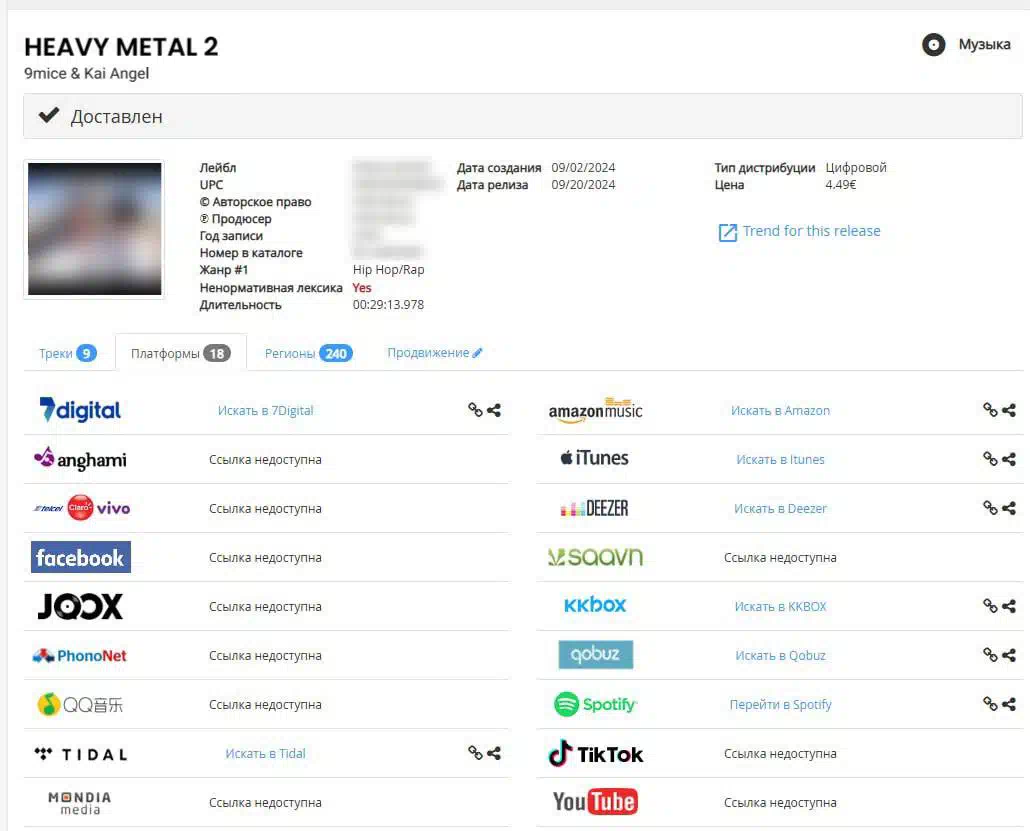Screen dimensions: 1030x831
Task: Share icon in Qobuz row
Action: pyautogui.click(x=1009, y=655)
